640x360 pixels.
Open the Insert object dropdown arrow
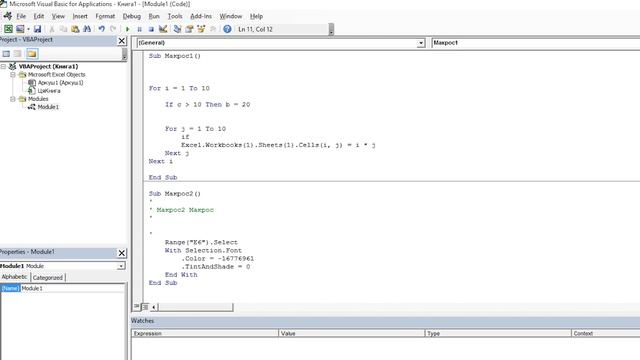[28, 29]
